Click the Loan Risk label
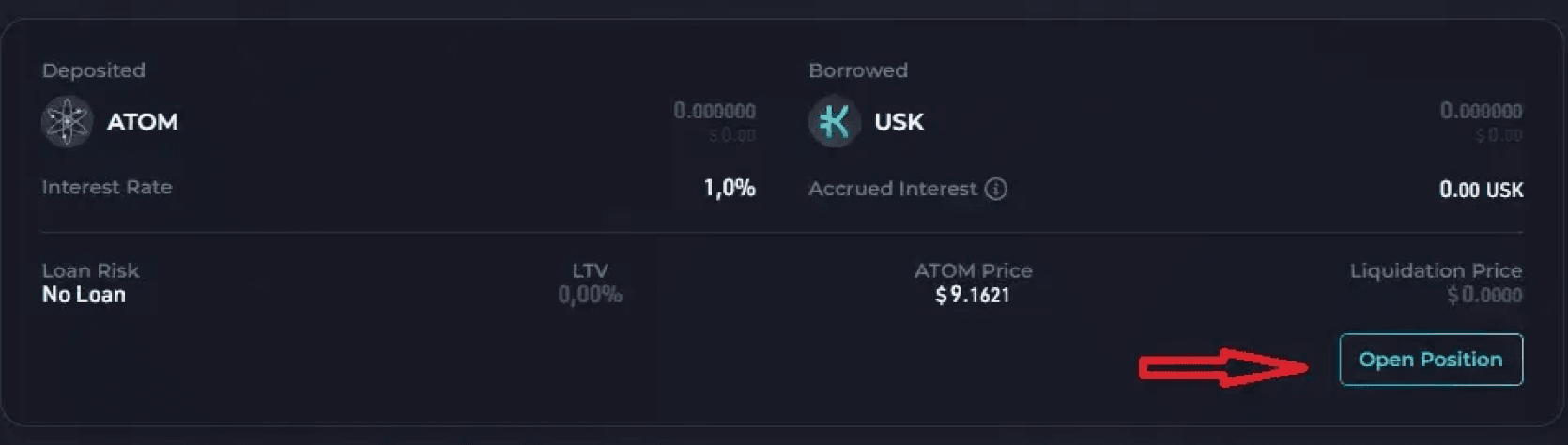The width and height of the screenshot is (1568, 445). pyautogui.click(x=90, y=270)
